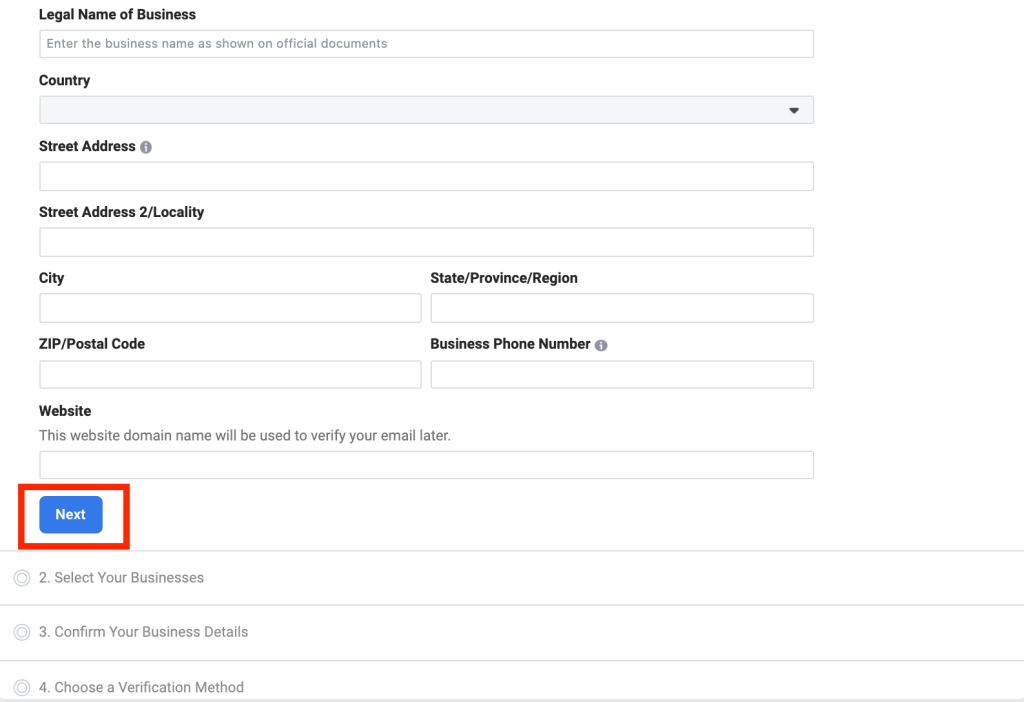Screen dimensions: 1024x702
Task: Click into the Website input field
Action: (426, 465)
